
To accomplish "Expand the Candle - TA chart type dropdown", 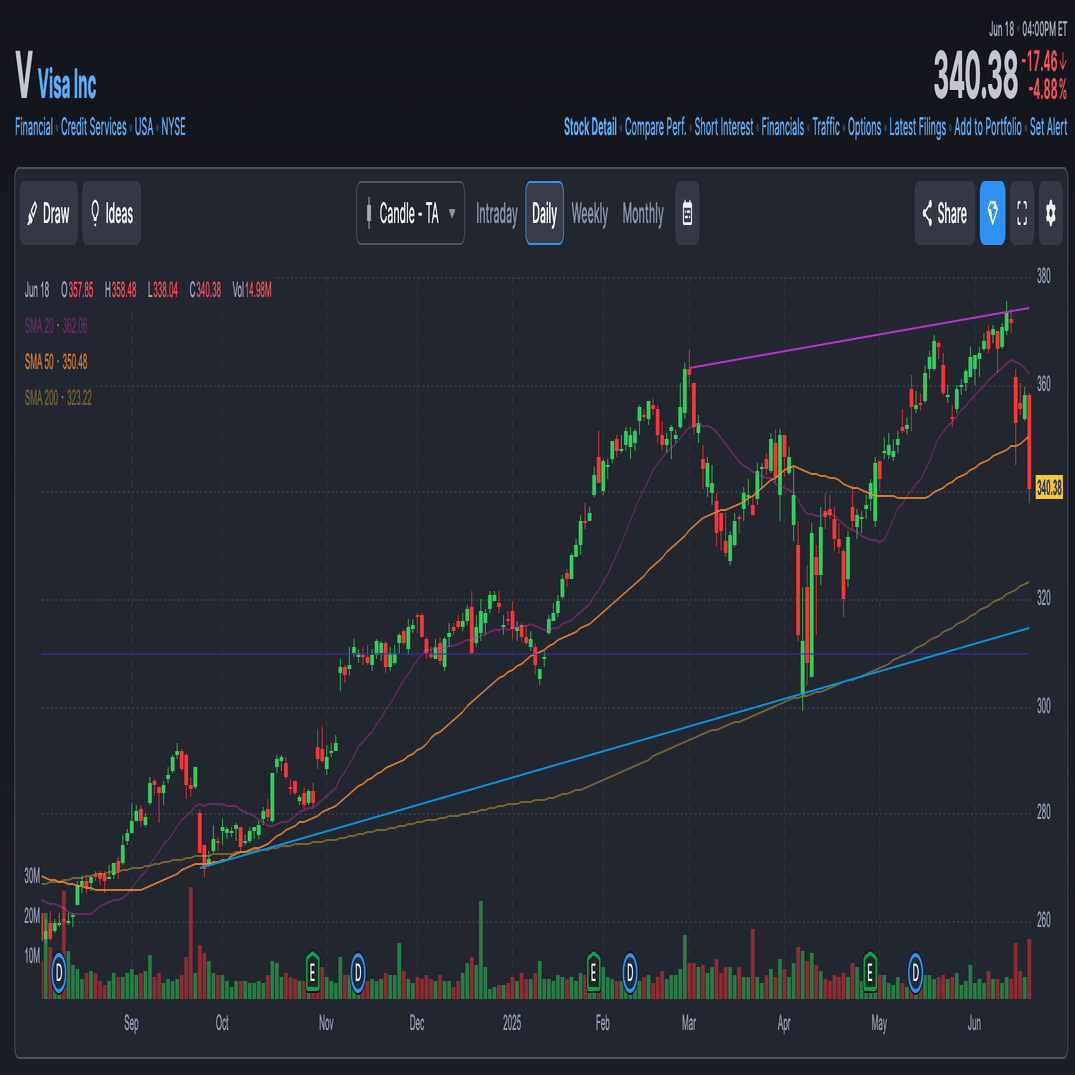I will coord(410,213).
